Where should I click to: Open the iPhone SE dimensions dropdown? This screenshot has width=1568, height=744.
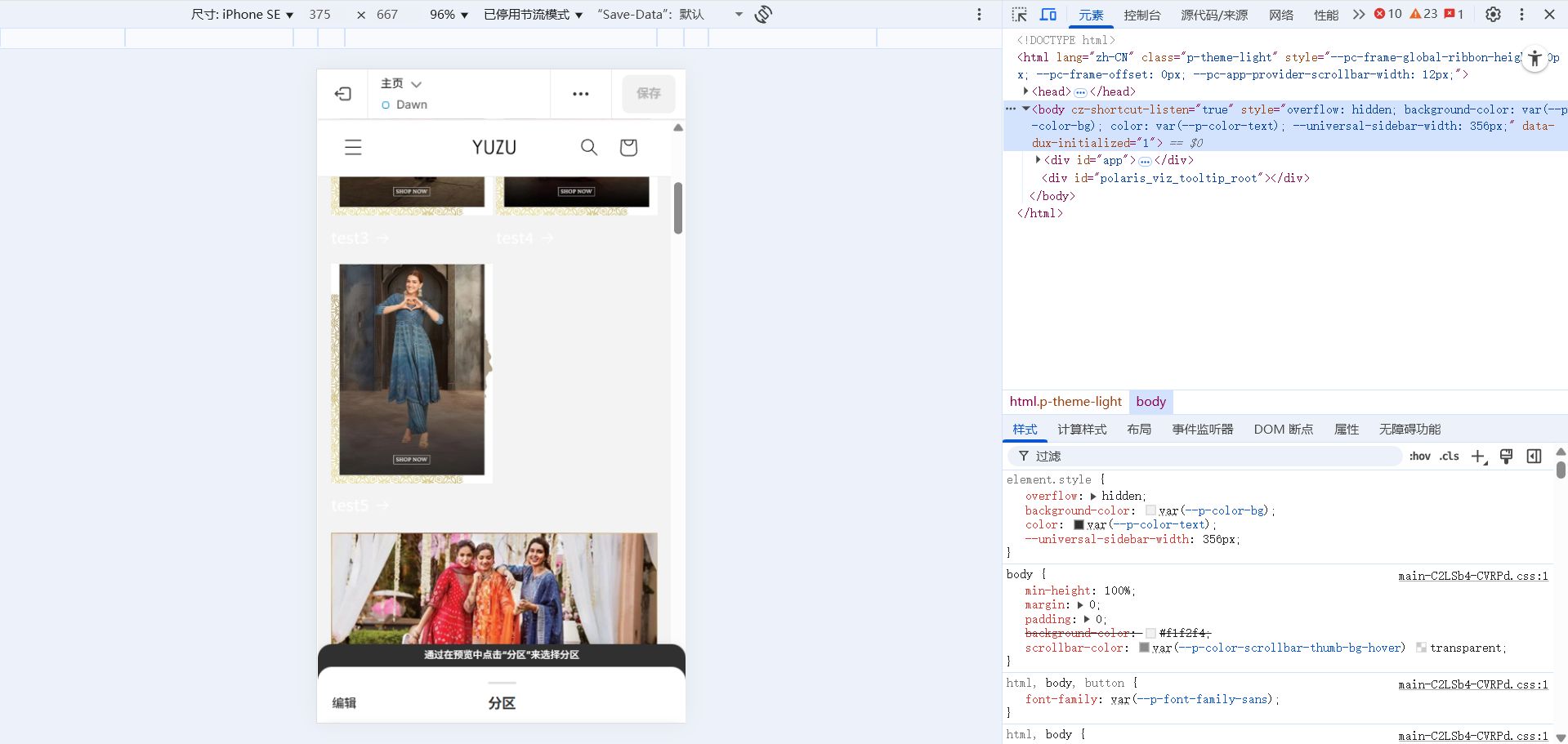coord(242,14)
